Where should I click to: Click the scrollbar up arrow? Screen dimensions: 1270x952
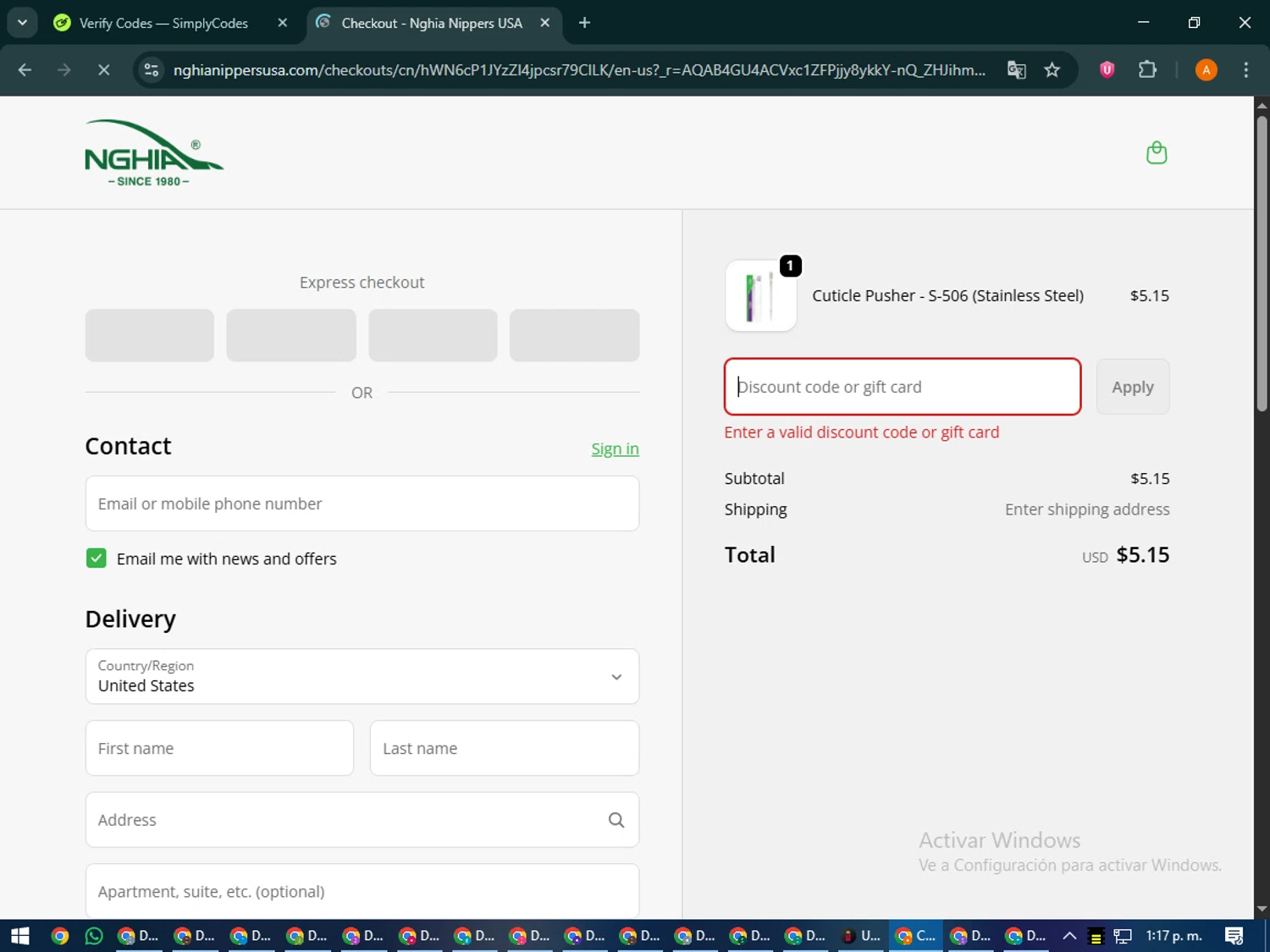(1262, 106)
